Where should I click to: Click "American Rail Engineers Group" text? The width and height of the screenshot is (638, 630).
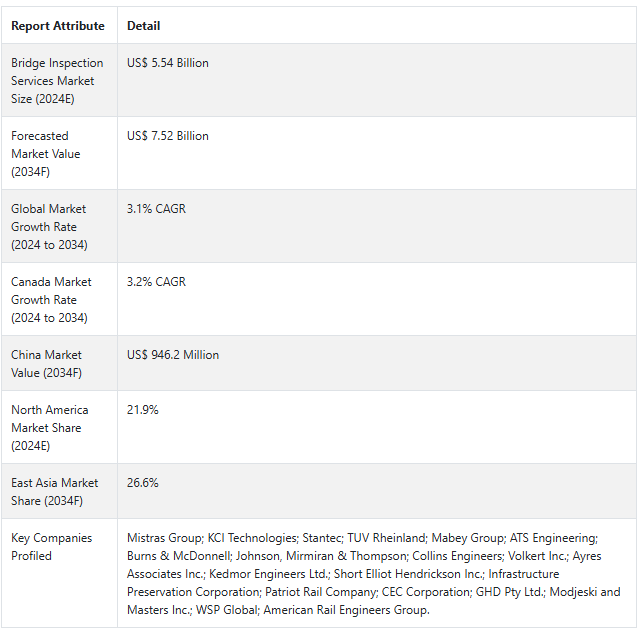coord(346,610)
